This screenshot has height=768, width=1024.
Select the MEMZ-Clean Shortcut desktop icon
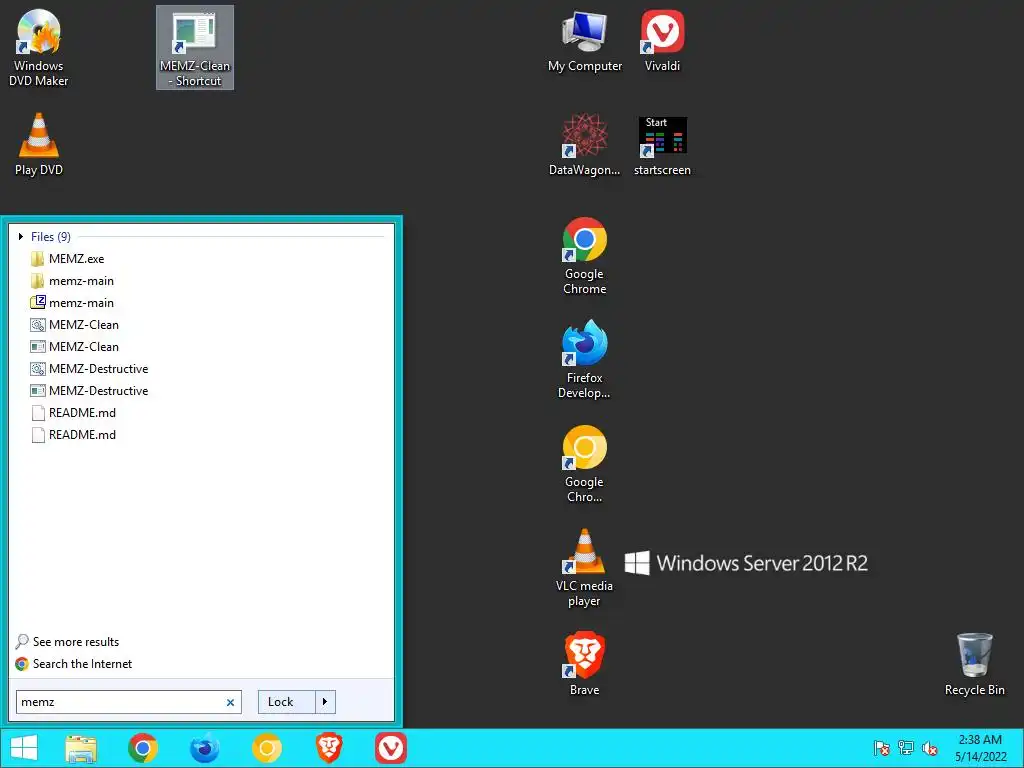tap(195, 48)
